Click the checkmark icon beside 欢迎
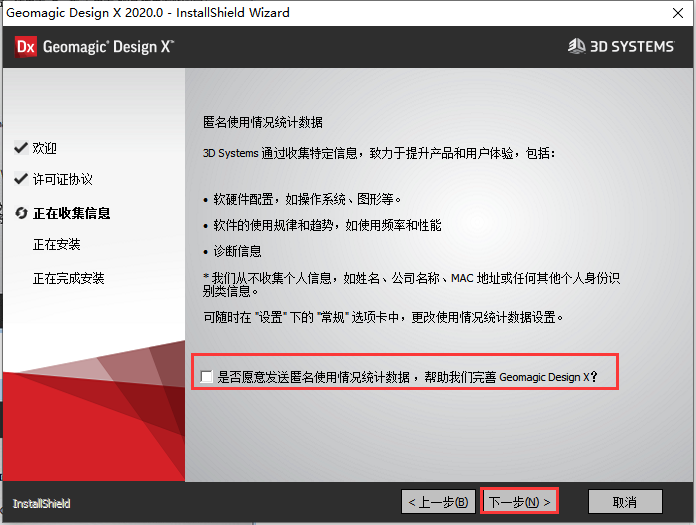The height and width of the screenshot is (525, 696). (x=21, y=147)
